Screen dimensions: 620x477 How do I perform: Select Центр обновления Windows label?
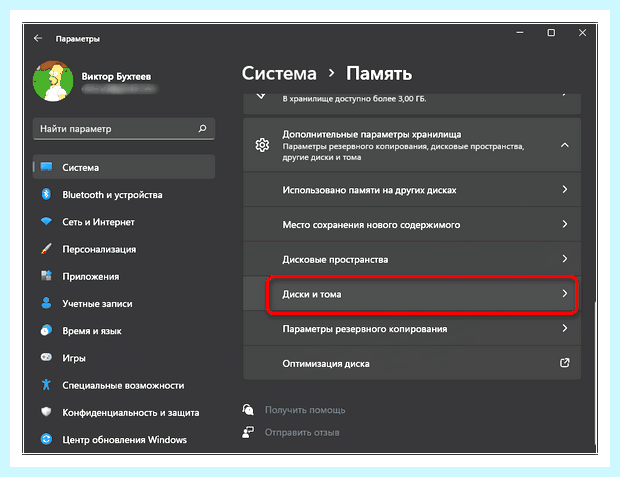124,440
